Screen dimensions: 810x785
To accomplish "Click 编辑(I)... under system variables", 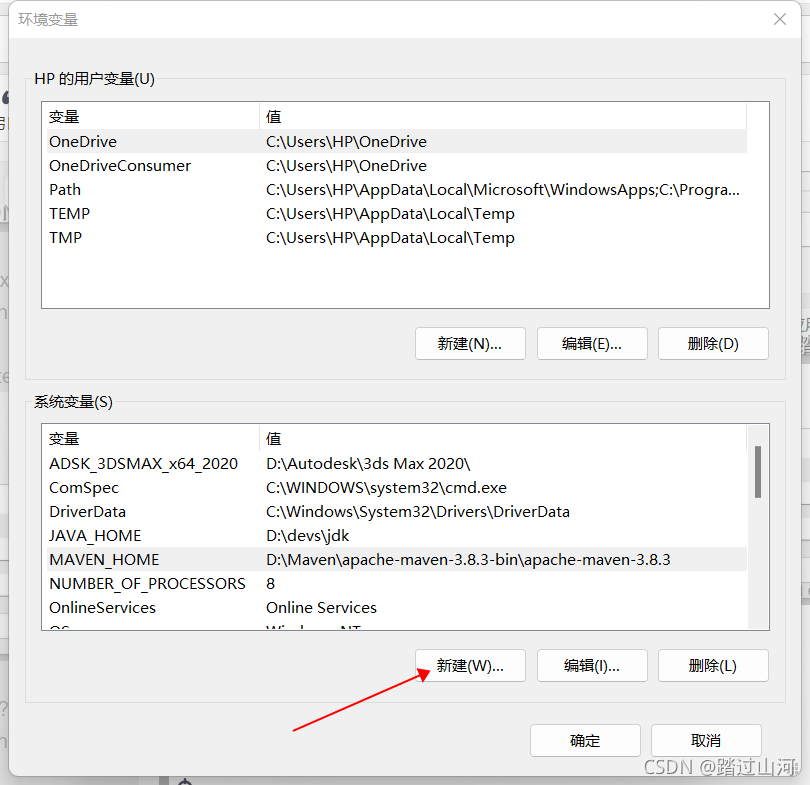I will tap(592, 666).
